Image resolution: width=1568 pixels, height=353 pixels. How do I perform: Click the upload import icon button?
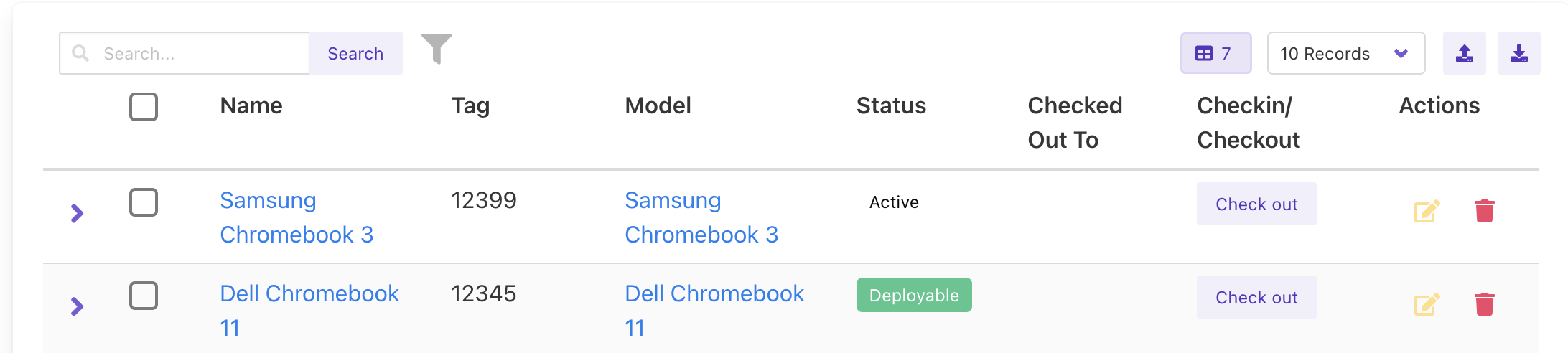[1464, 53]
